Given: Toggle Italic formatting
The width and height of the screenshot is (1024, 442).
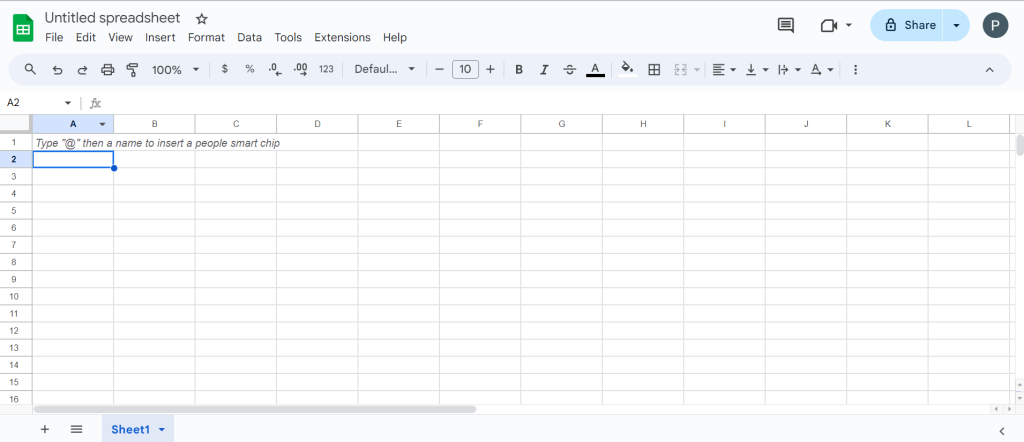Looking at the screenshot, I should pyautogui.click(x=544, y=70).
